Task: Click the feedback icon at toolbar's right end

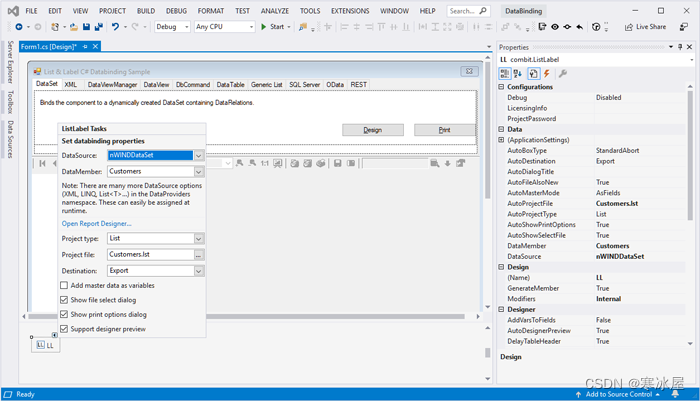Action: pos(683,27)
